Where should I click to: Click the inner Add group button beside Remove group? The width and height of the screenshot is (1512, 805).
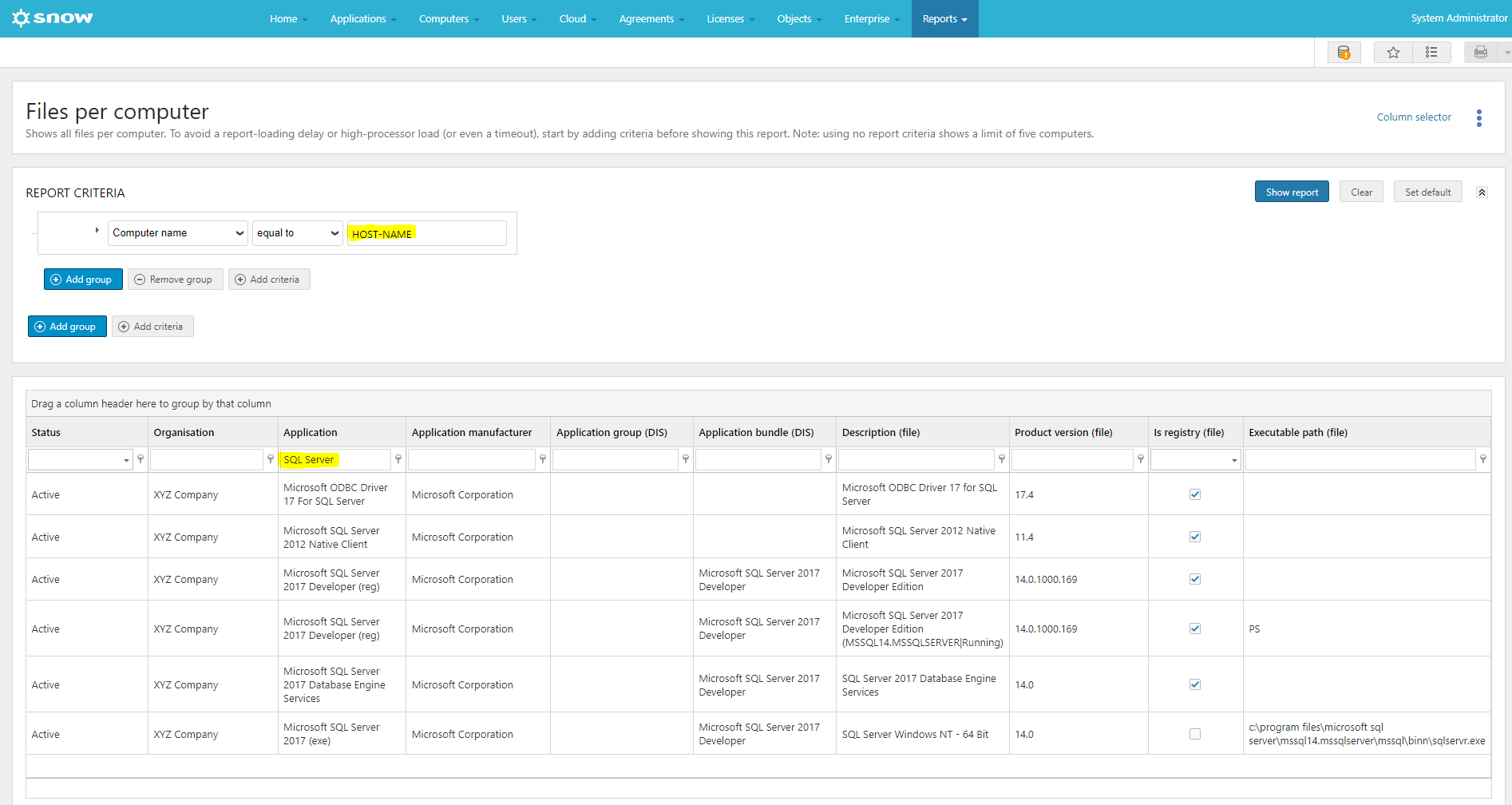click(x=83, y=280)
